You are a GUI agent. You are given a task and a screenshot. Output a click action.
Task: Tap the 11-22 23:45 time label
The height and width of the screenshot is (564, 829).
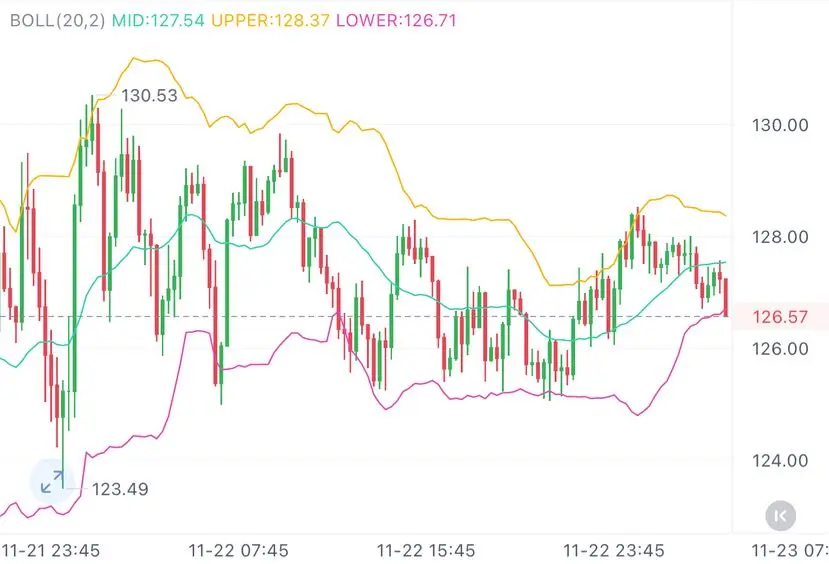(x=614, y=550)
